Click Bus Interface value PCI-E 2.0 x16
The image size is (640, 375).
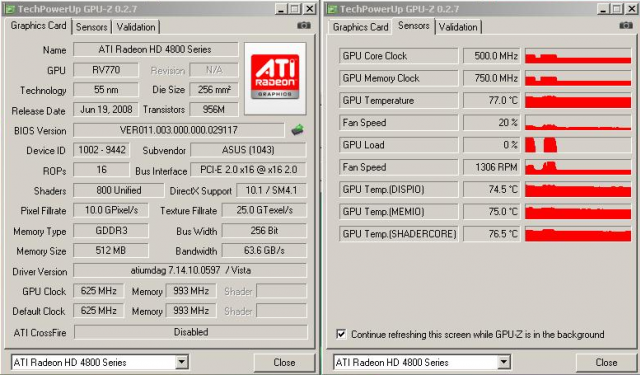pos(248,170)
